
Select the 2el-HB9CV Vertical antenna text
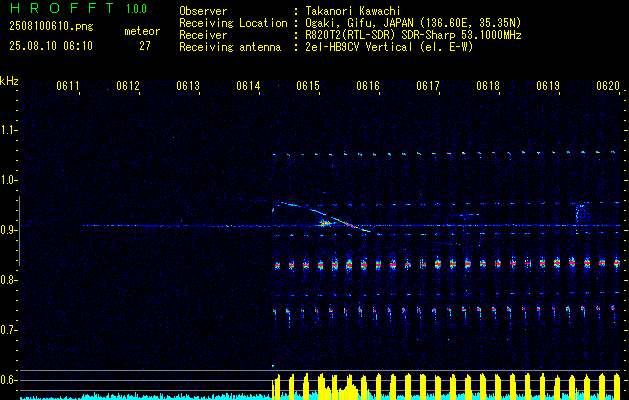[x=389, y=47]
